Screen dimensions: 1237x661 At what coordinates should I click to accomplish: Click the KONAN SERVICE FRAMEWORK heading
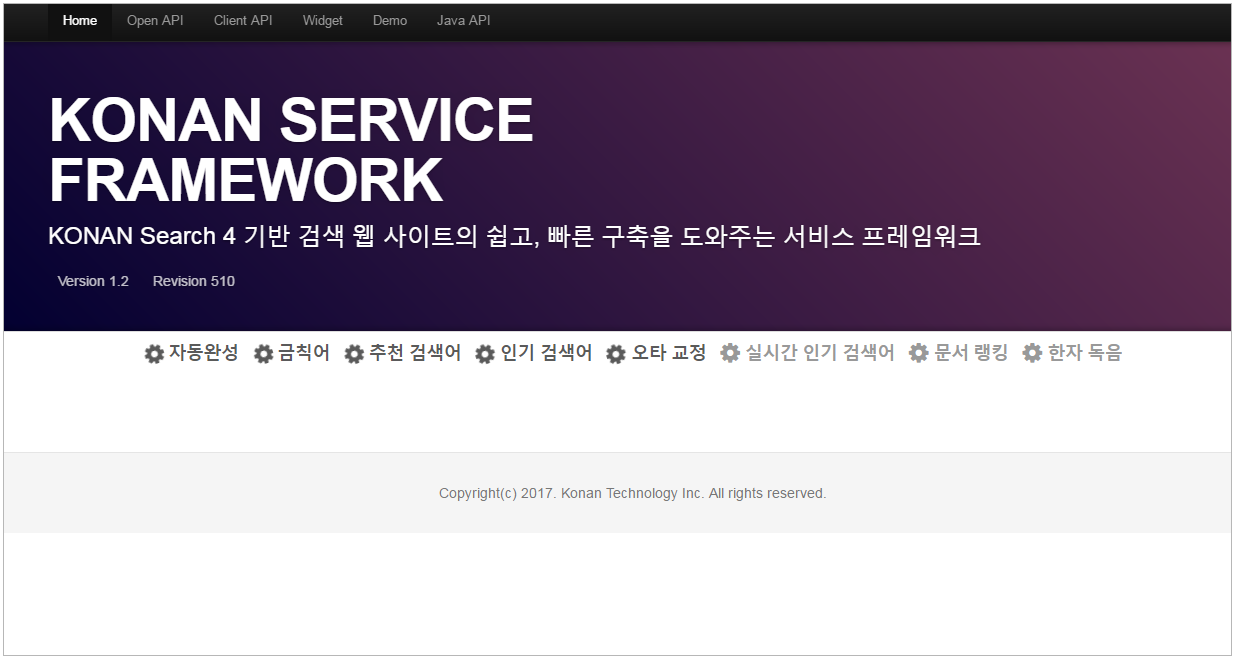[x=291, y=150]
